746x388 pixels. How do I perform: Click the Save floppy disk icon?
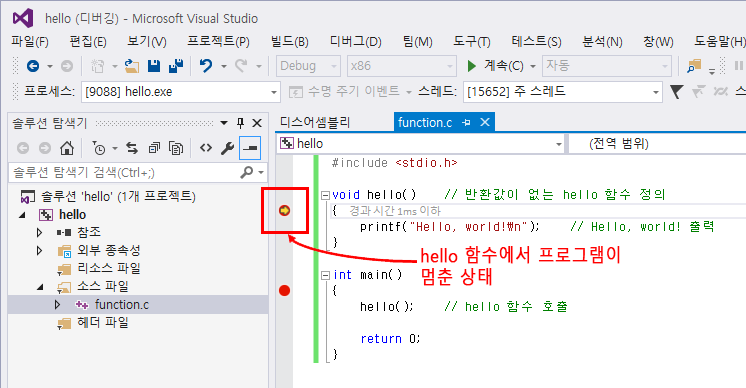click(154, 66)
